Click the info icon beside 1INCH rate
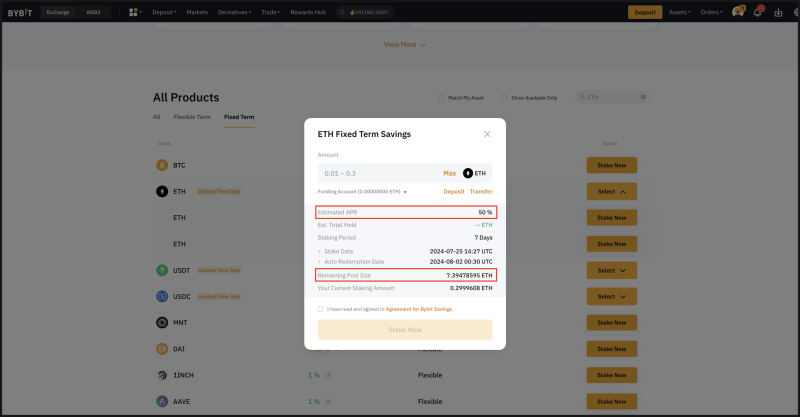800x417 pixels. (x=328, y=375)
